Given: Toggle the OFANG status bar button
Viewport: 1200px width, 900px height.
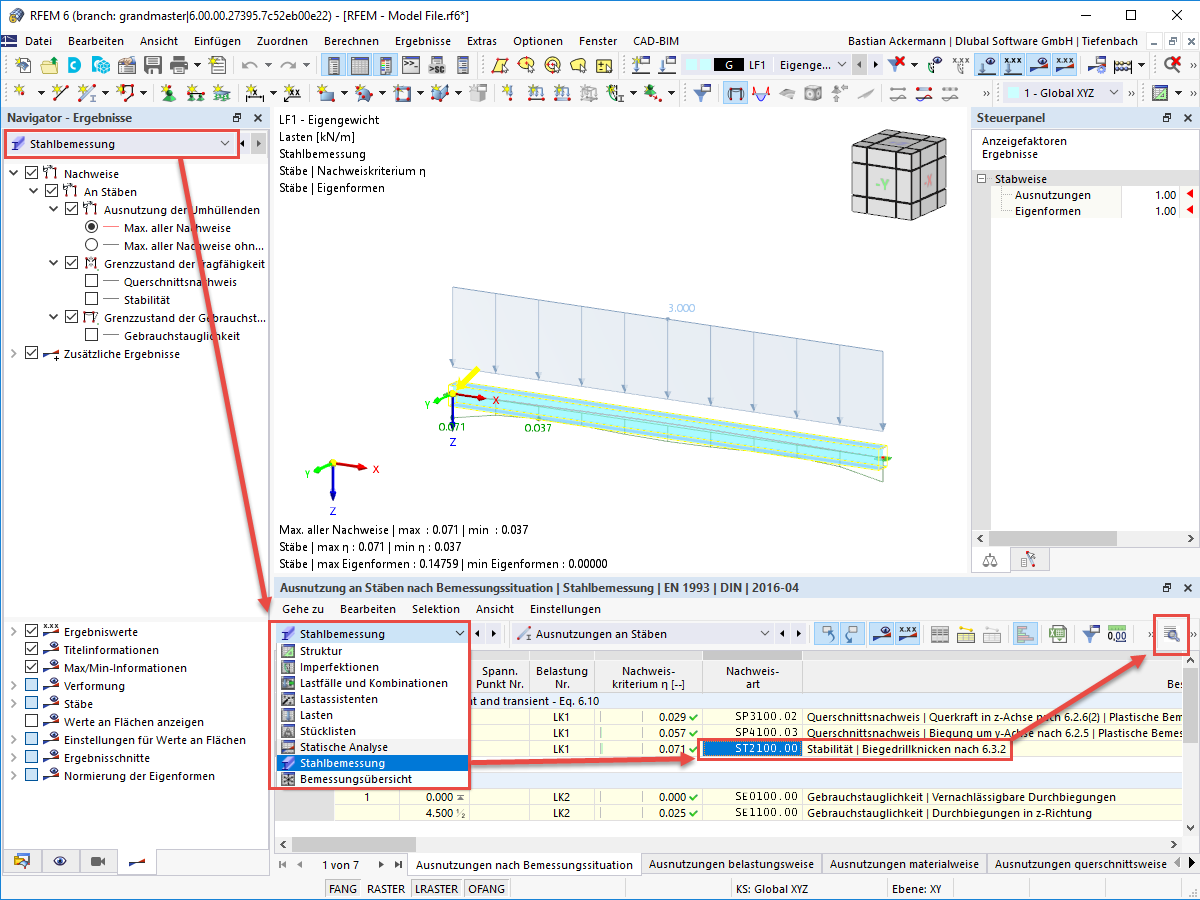Looking at the screenshot, I should point(487,888).
